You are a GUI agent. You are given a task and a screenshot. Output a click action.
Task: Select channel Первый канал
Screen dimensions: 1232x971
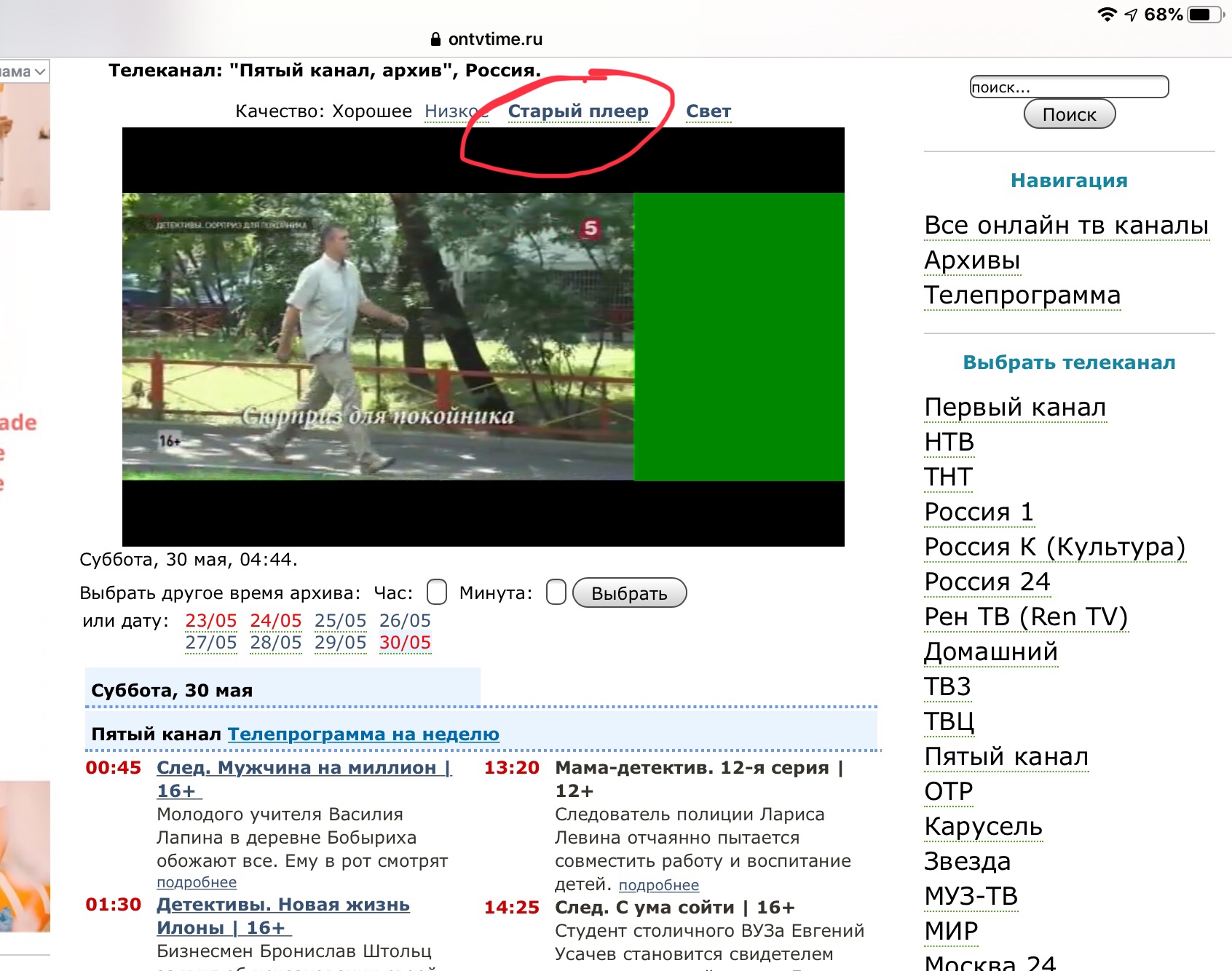[x=1016, y=408]
